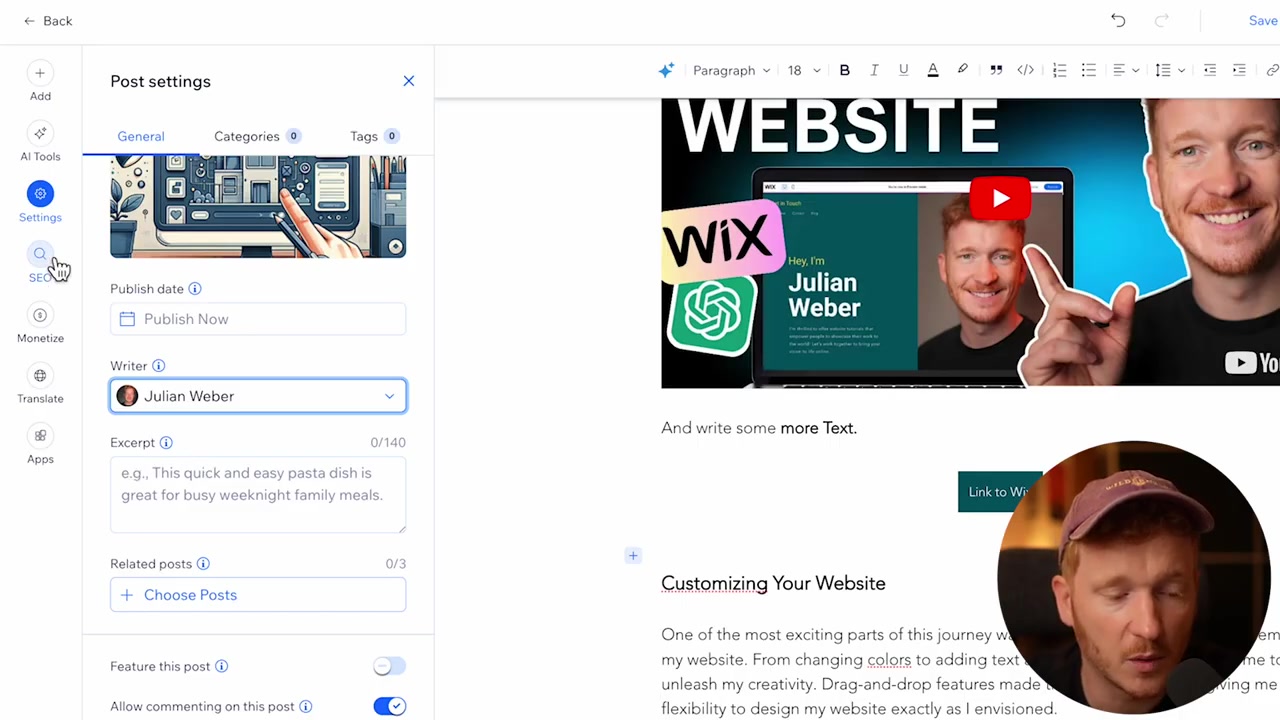Open AI Tools in the sidebar
1280x720 pixels.
point(40,143)
